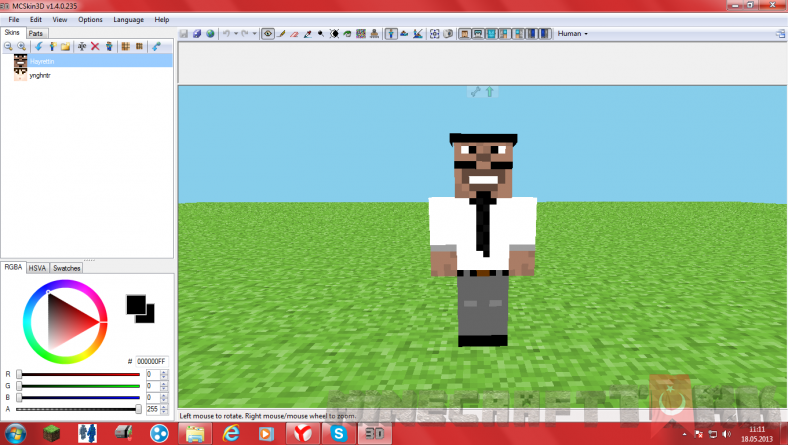Click the RGBA color tab
The image size is (788, 445).
pos(13,267)
